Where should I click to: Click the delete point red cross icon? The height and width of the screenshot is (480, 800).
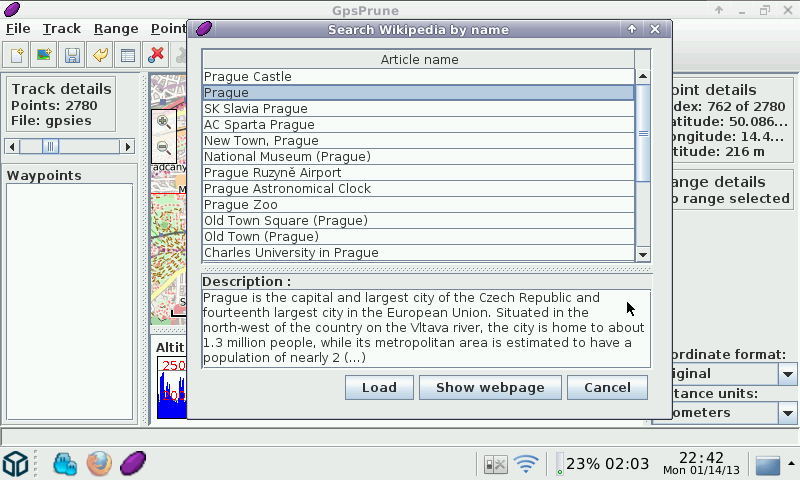point(156,55)
